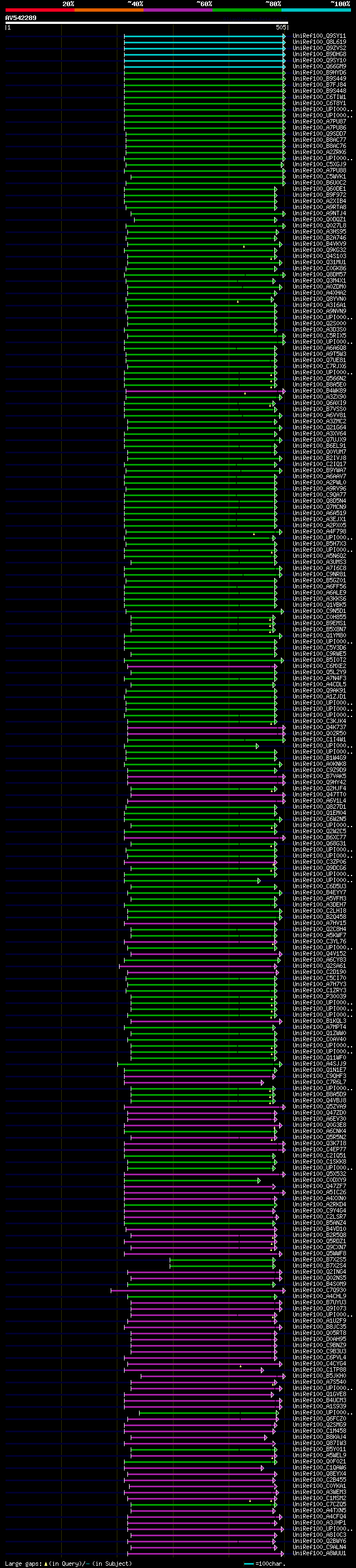Open hit UniRef100_Q8L619

pyautogui.click(x=319, y=42)
